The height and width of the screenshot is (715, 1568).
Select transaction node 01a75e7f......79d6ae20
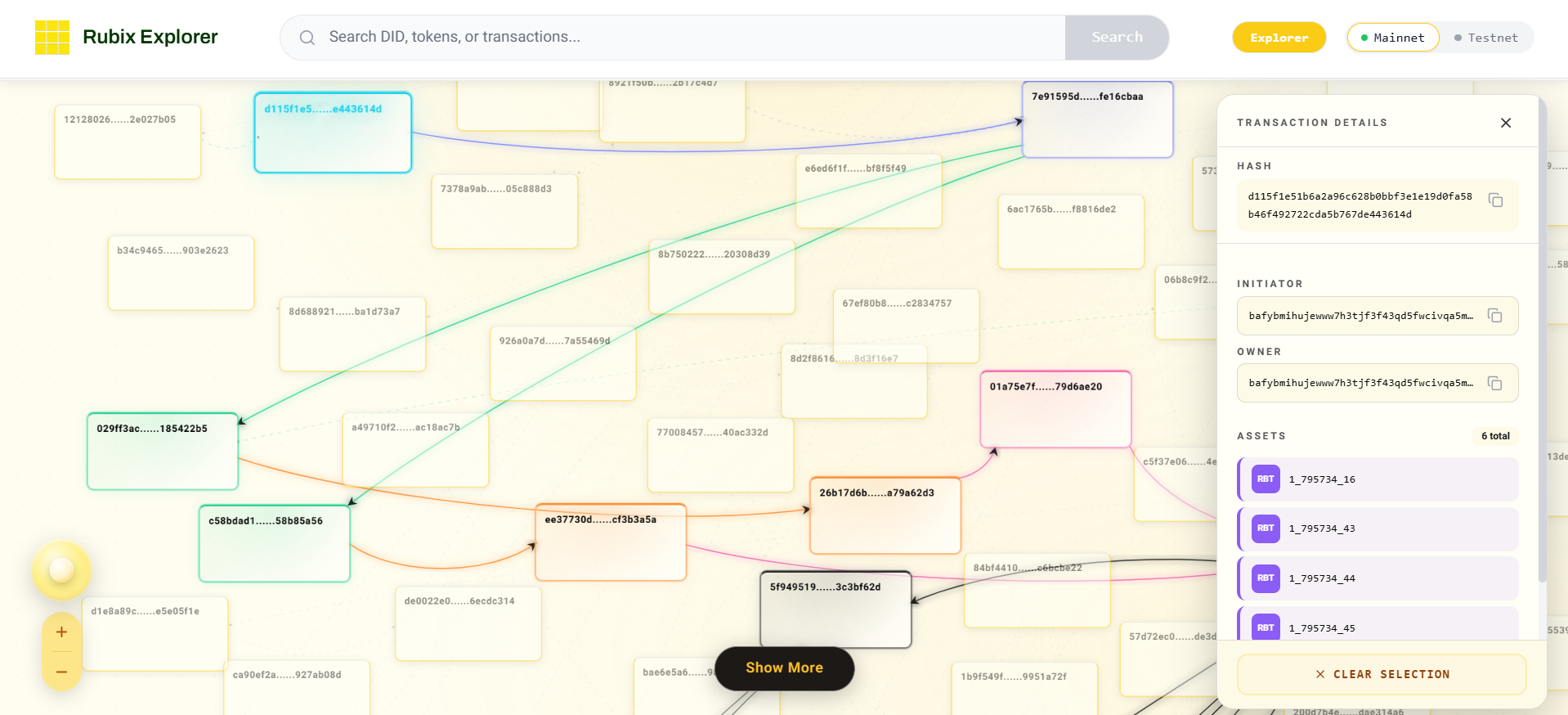click(1055, 409)
